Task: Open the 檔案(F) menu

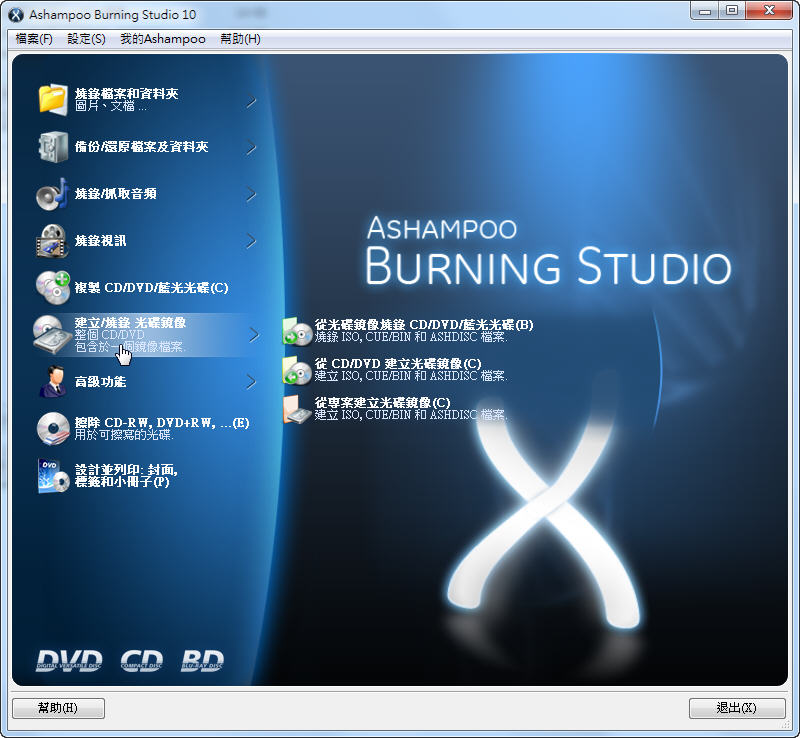Action: click(34, 39)
